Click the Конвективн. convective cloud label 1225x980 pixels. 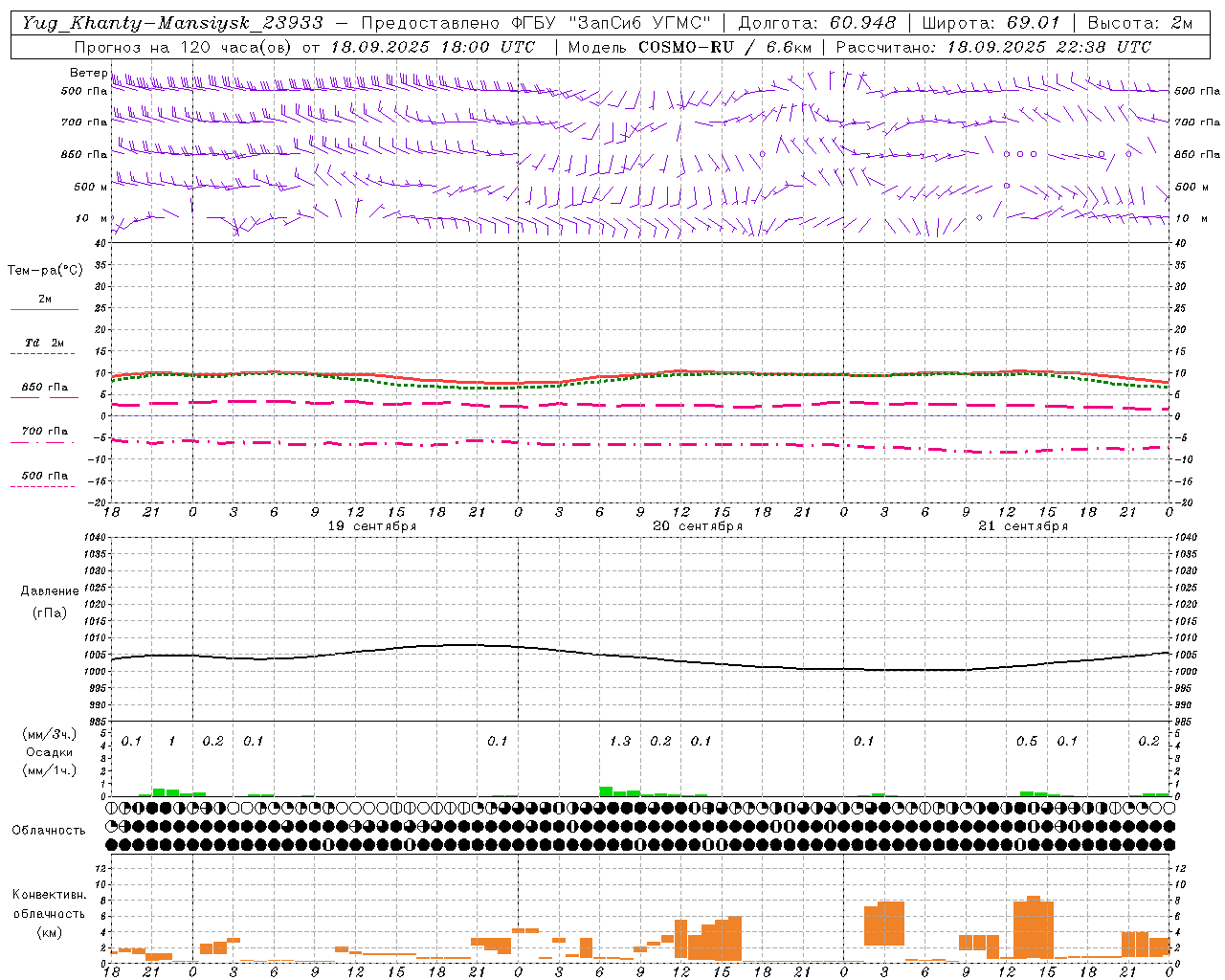pos(49,895)
